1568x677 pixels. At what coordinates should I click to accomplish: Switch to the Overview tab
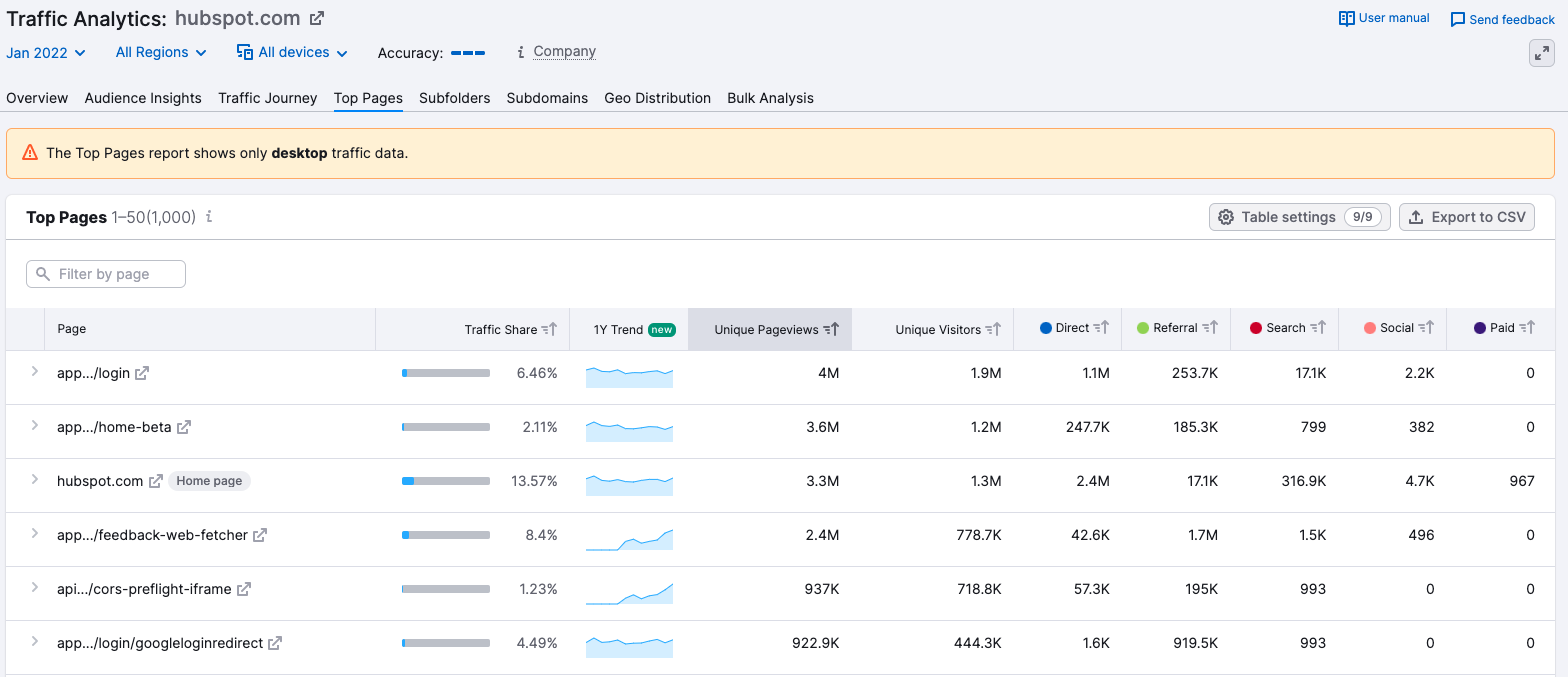tap(37, 98)
